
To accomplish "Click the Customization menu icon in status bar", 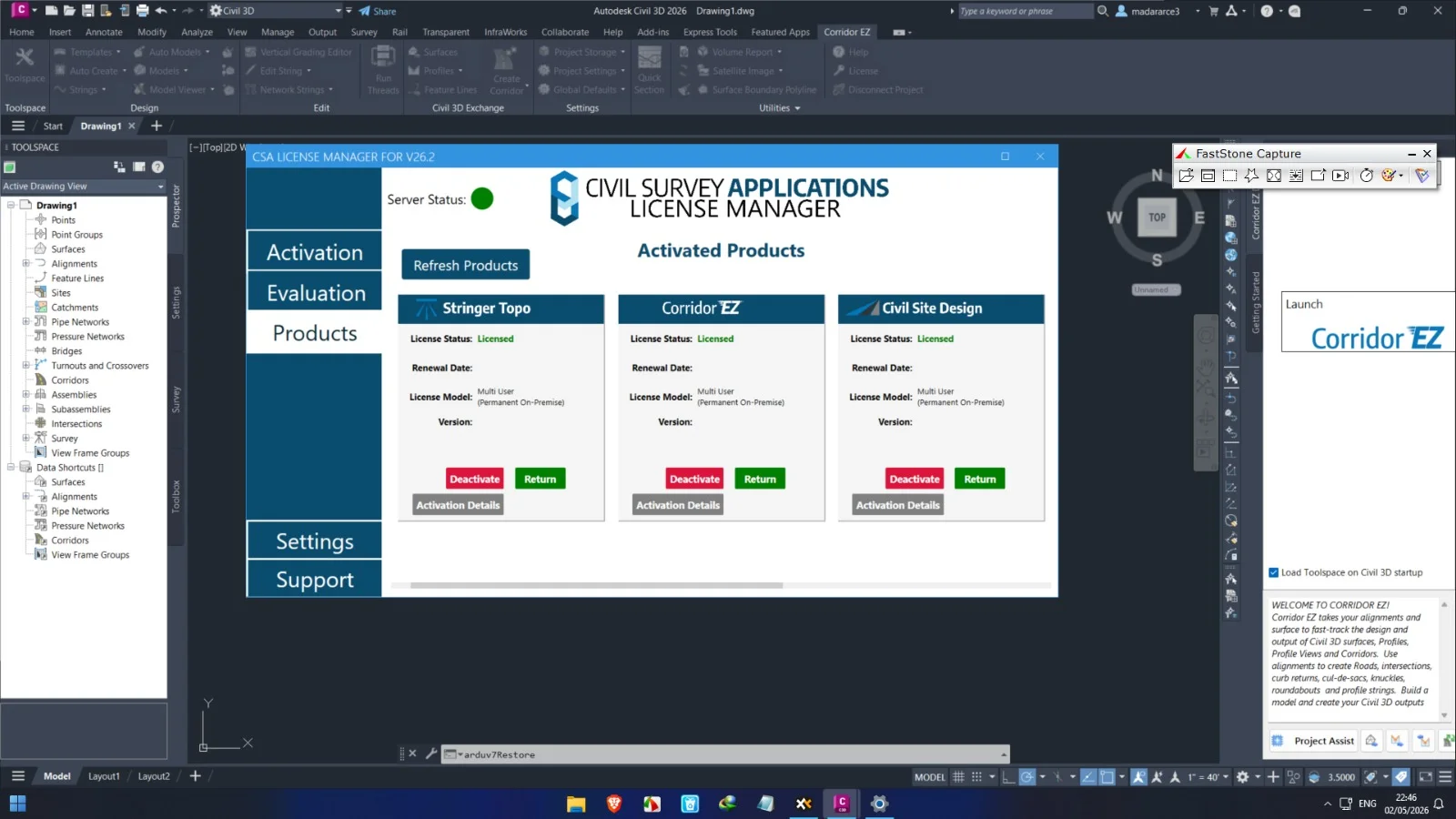I will pyautogui.click(x=1445, y=777).
